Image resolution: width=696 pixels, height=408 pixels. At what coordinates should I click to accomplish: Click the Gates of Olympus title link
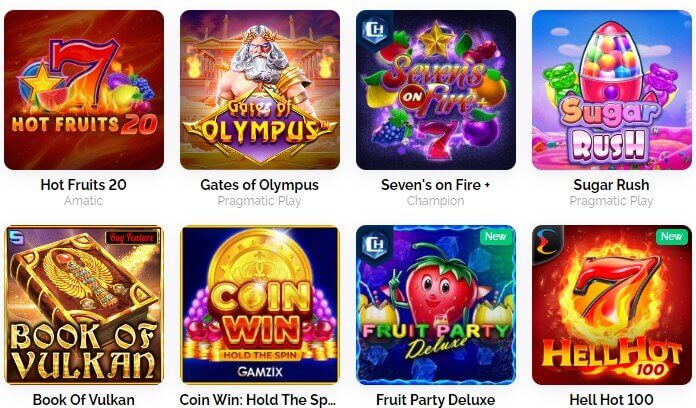tap(260, 185)
